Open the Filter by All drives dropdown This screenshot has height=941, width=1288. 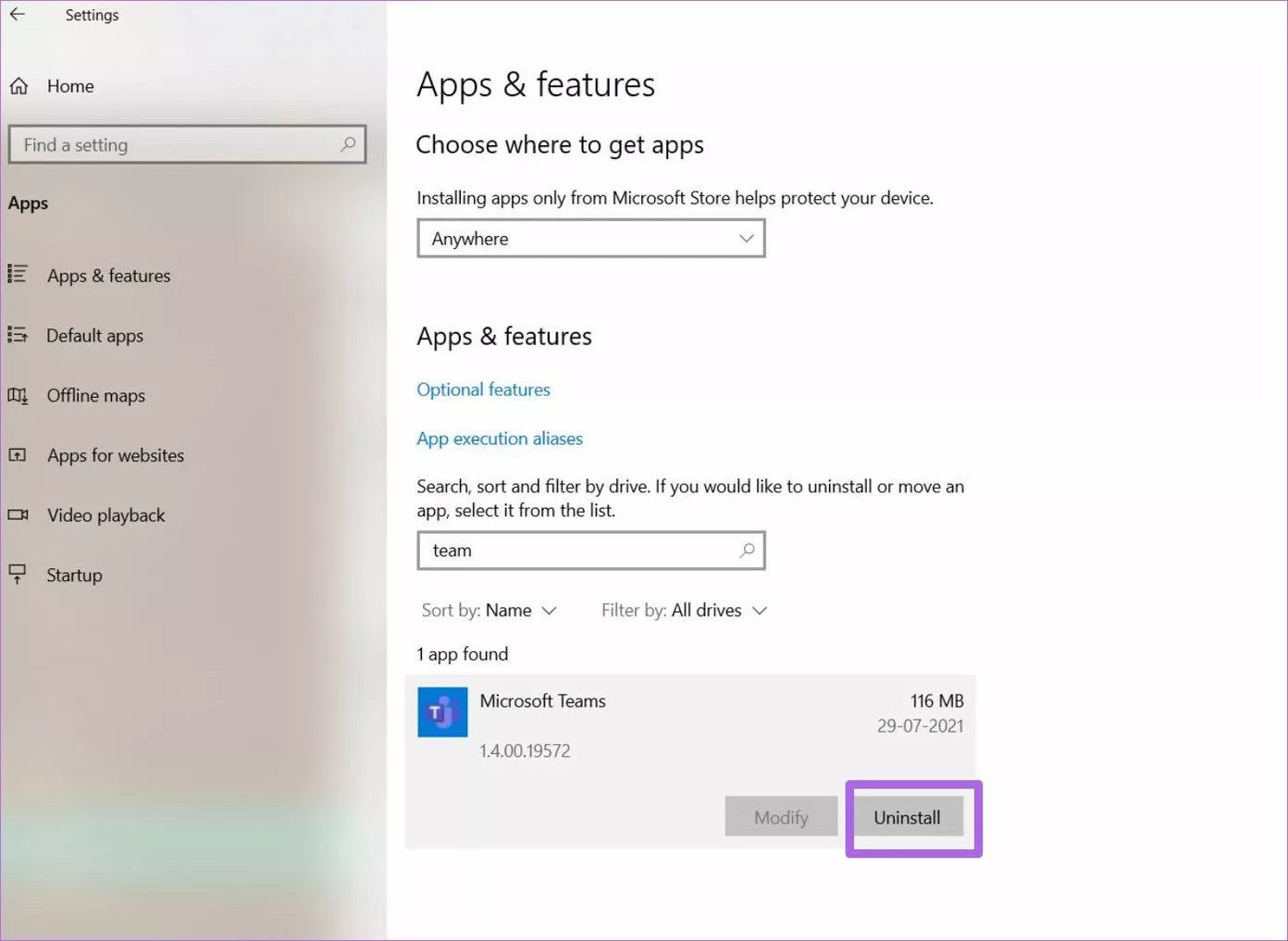coord(685,611)
